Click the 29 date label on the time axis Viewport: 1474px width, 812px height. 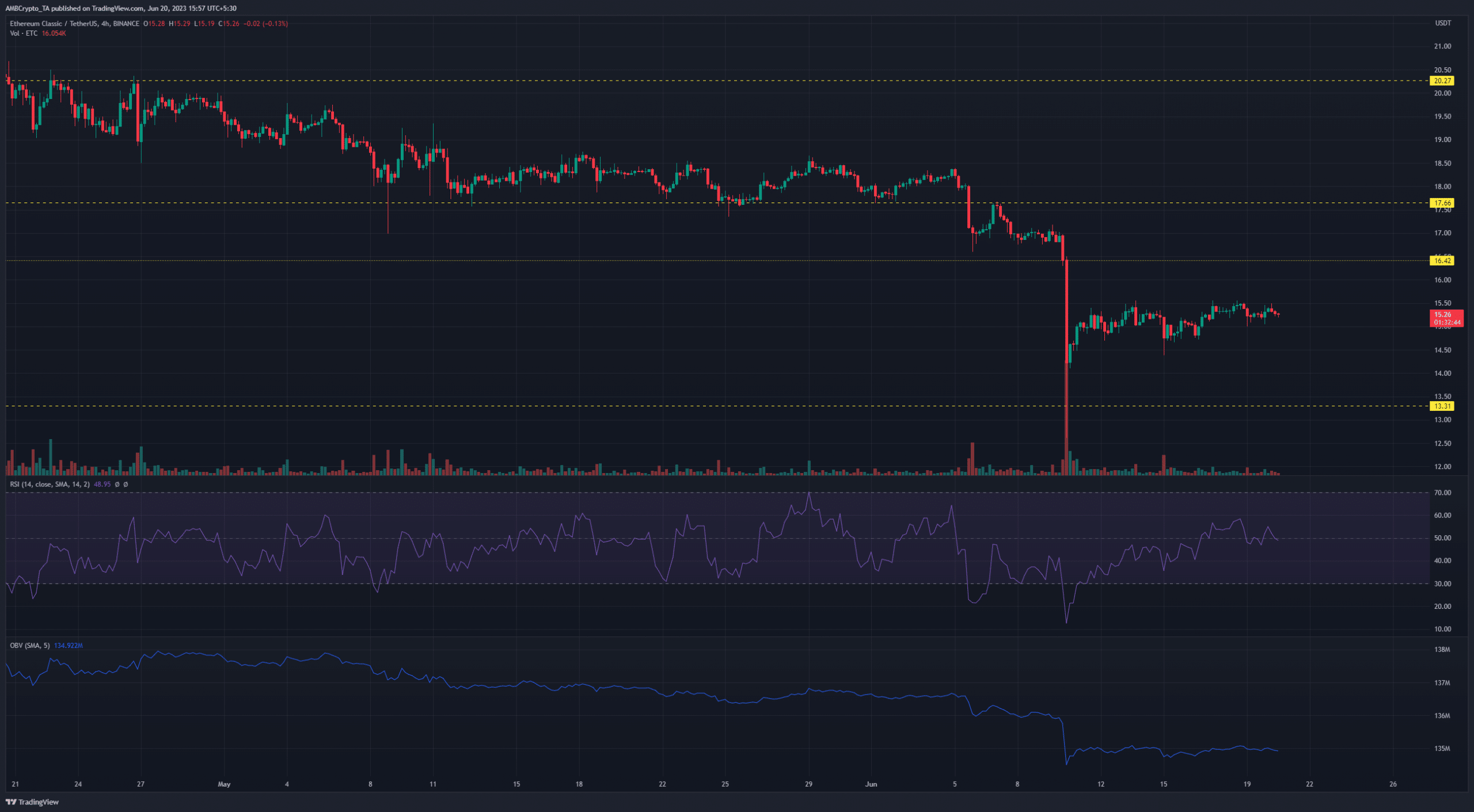pos(808,784)
